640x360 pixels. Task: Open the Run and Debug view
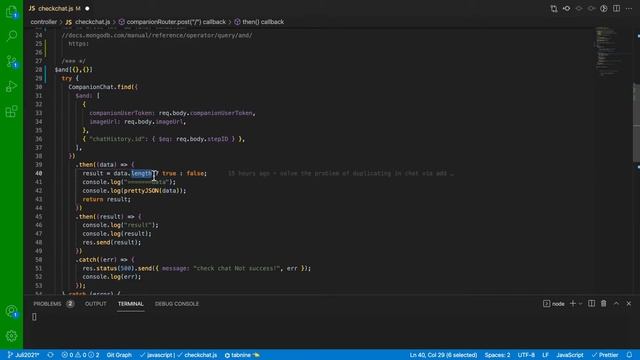(11, 86)
